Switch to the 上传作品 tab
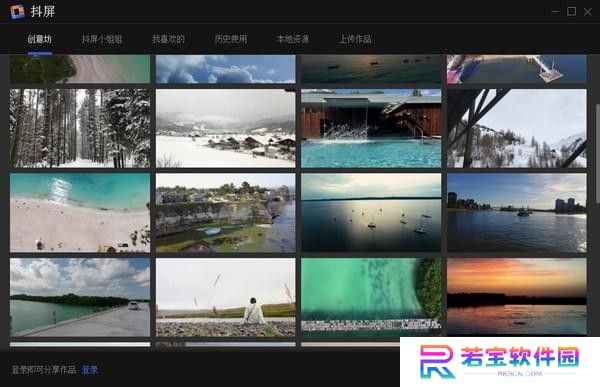 [355, 39]
